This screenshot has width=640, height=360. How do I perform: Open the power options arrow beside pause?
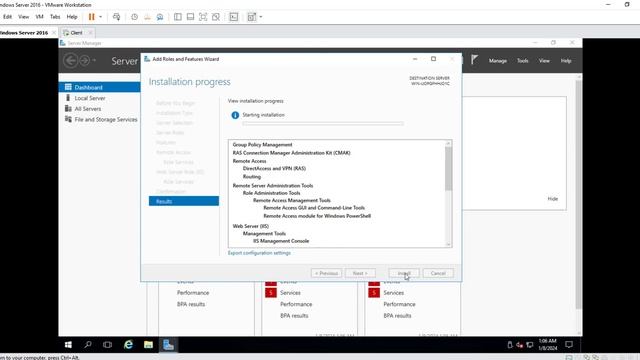pyautogui.click(x=100, y=17)
